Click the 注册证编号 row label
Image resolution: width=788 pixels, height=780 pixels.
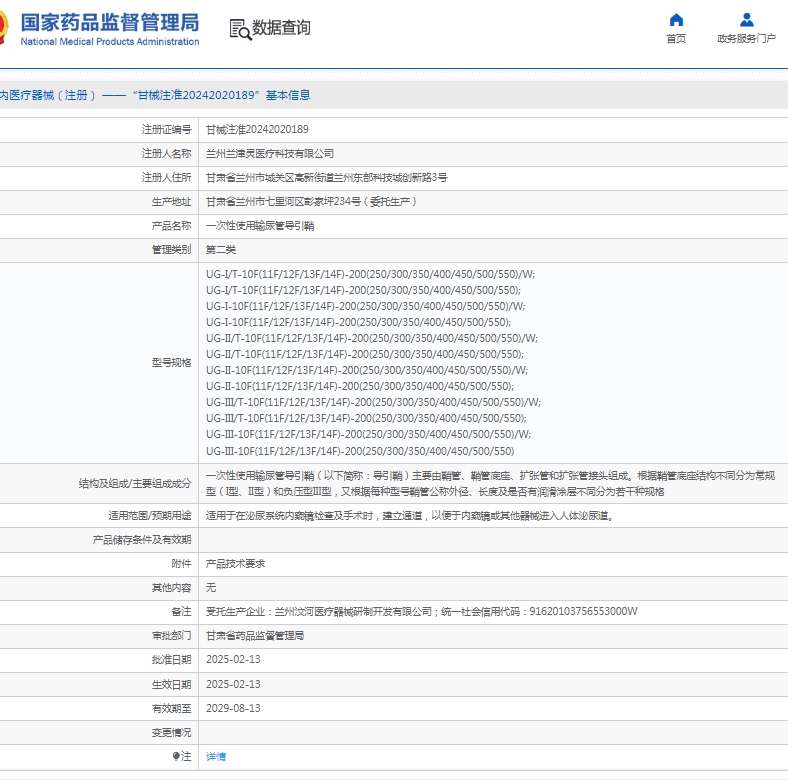point(166,130)
